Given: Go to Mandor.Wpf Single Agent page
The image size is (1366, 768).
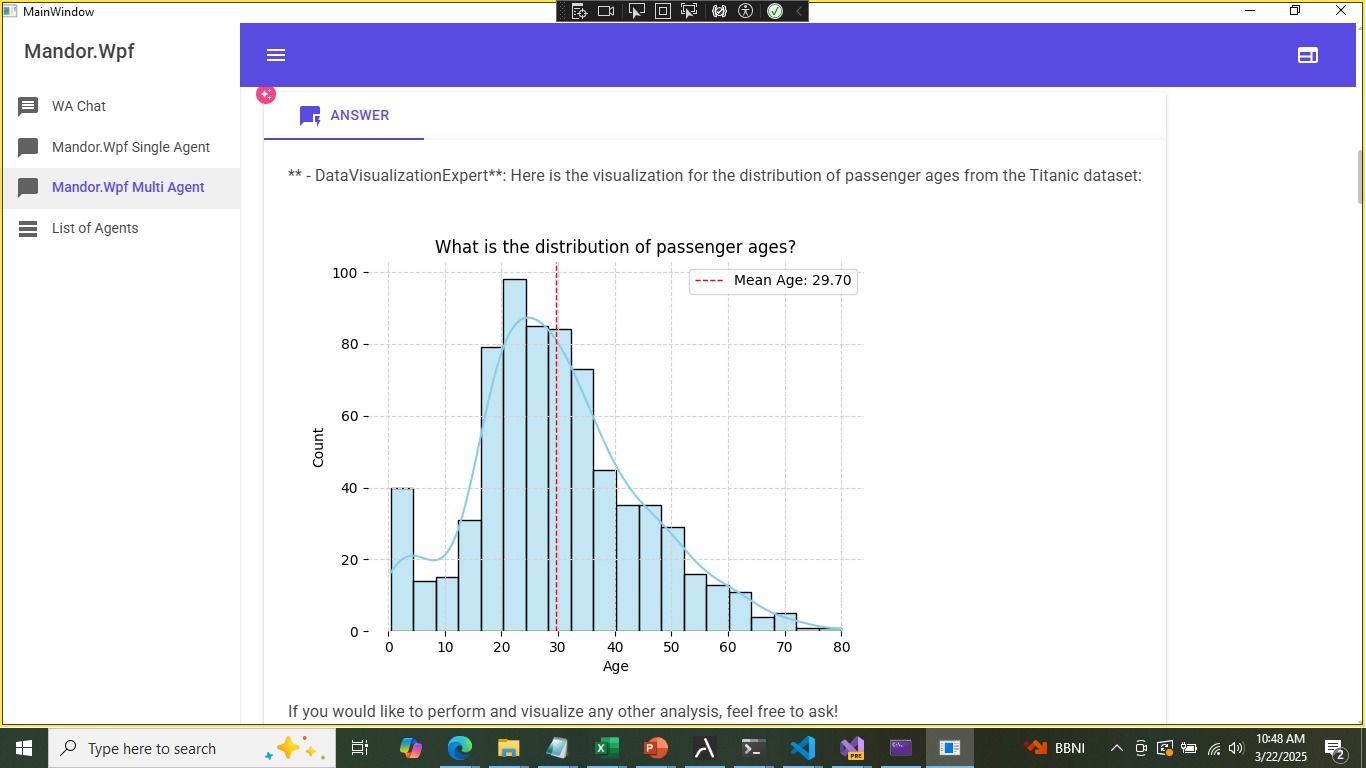Looking at the screenshot, I should point(130,147).
